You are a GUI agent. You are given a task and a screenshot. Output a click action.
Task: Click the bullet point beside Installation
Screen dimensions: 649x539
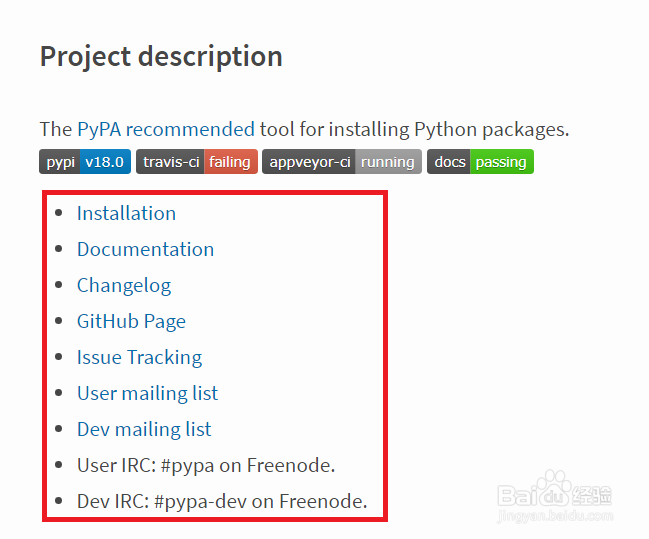coord(58,213)
